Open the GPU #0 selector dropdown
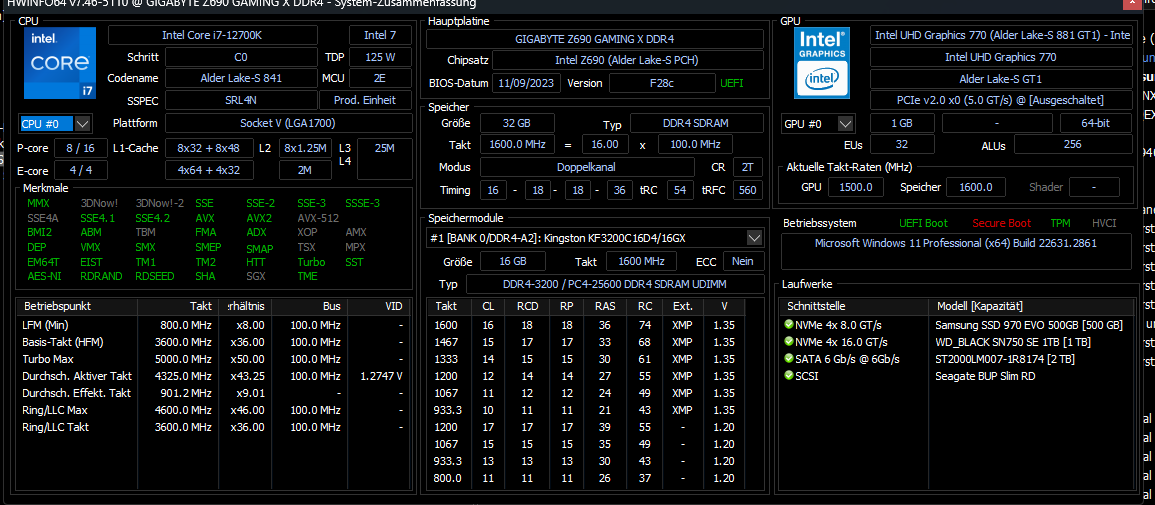Viewport: 1155px width, 505px height. pyautogui.click(x=846, y=124)
